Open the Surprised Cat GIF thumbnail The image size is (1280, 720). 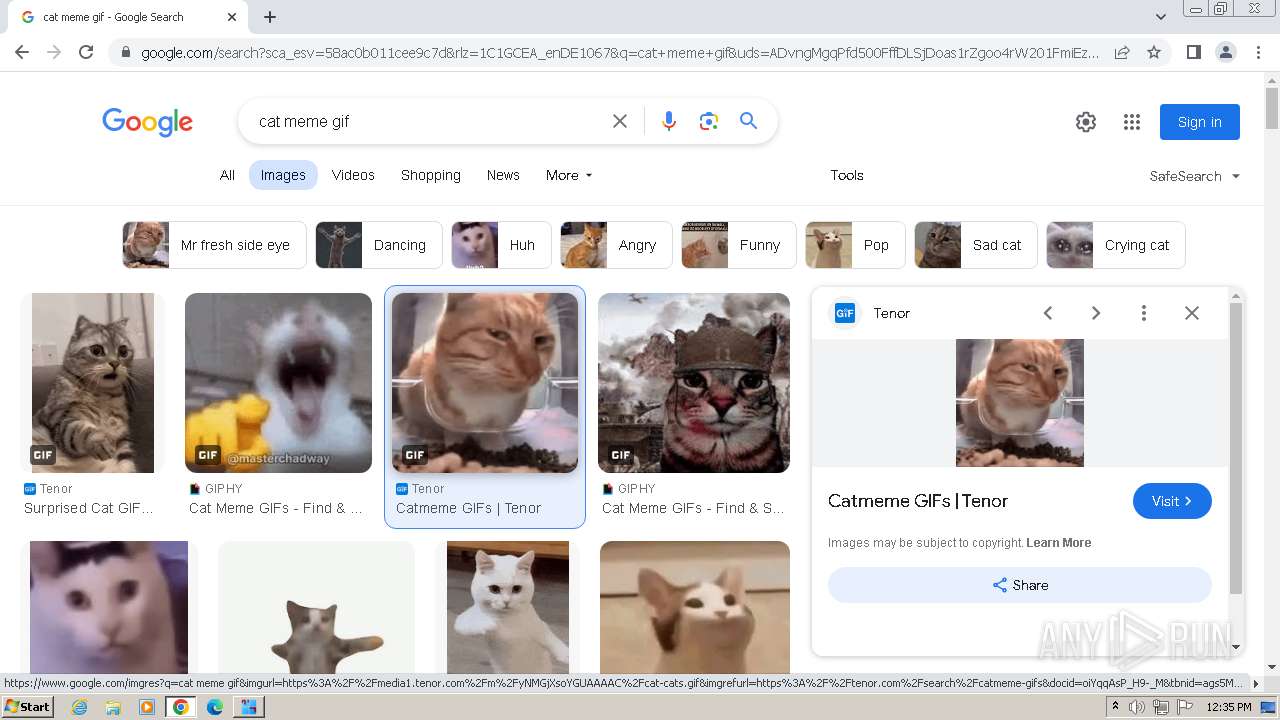point(93,383)
